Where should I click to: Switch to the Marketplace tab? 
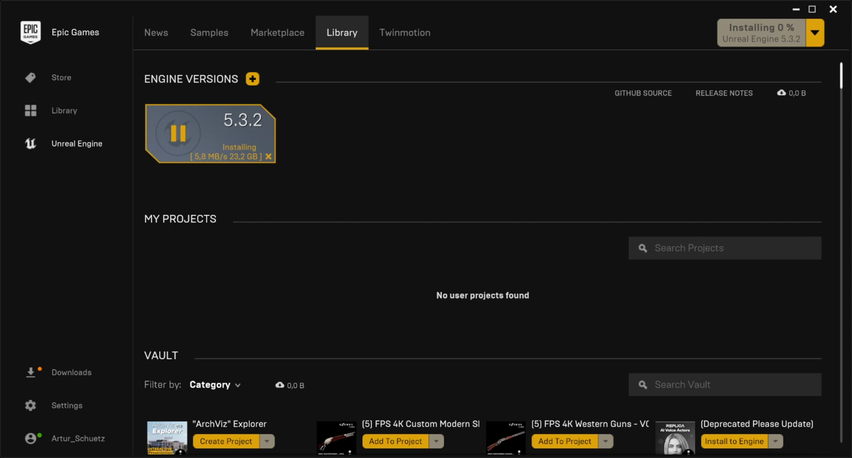click(x=277, y=33)
